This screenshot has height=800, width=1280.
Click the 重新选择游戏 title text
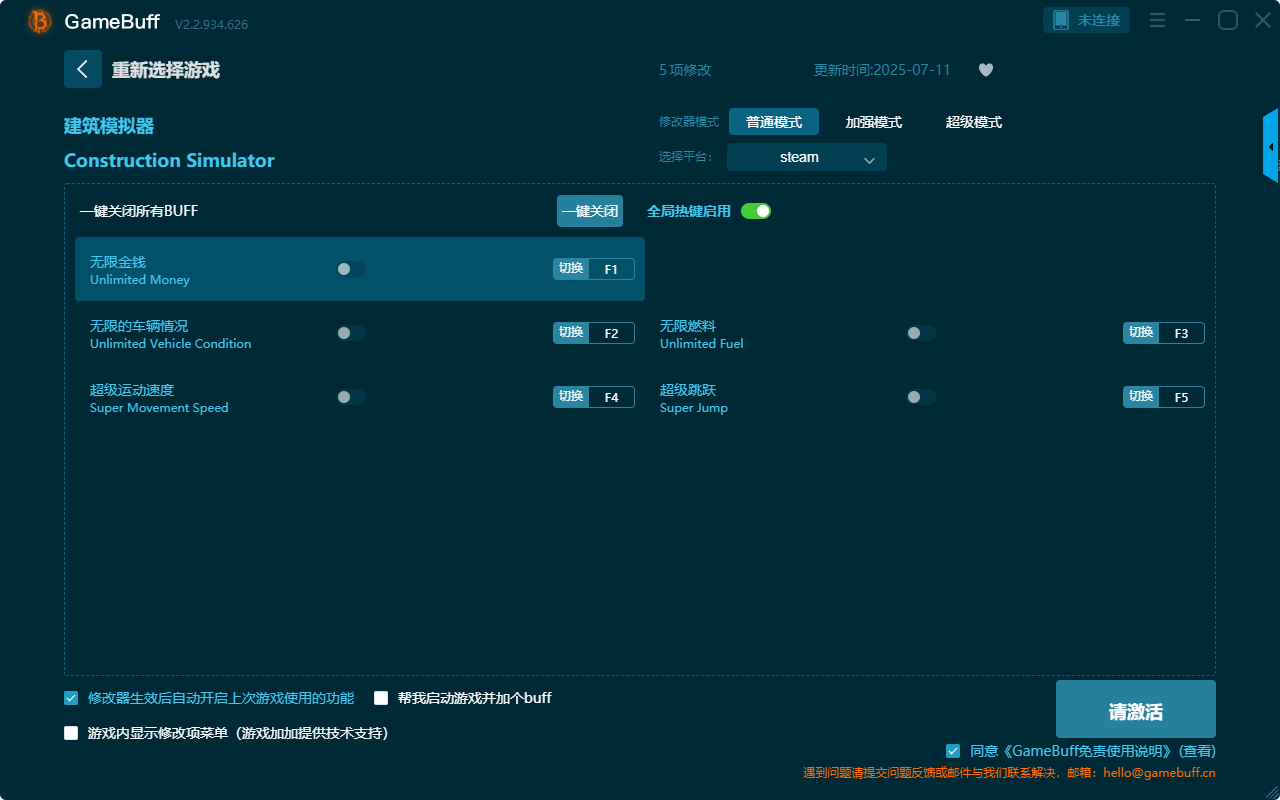(x=166, y=70)
